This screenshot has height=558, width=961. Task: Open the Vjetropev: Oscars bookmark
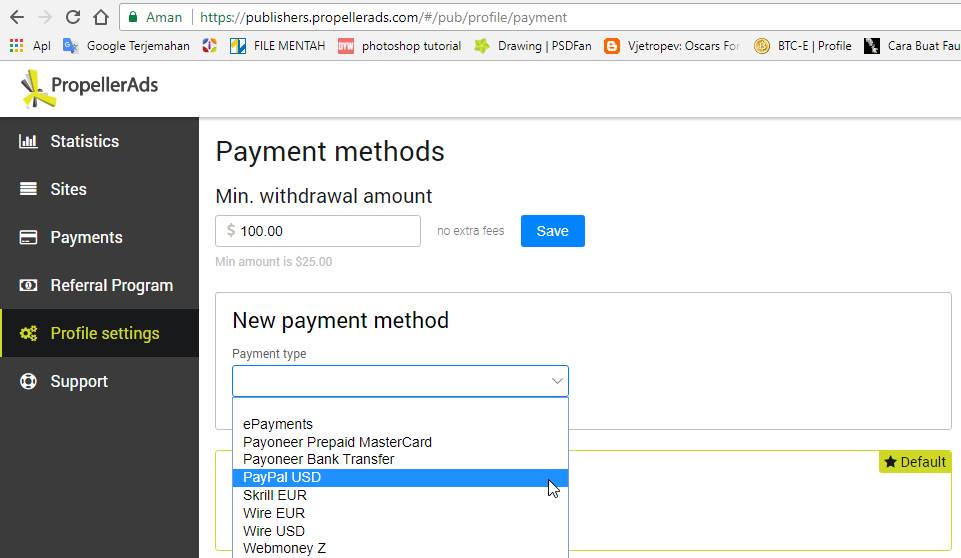pyautogui.click(x=672, y=45)
